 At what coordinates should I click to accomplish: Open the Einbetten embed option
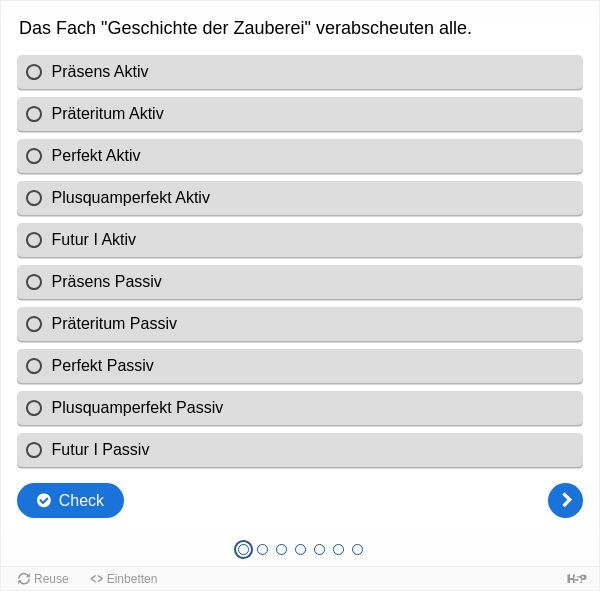124,578
